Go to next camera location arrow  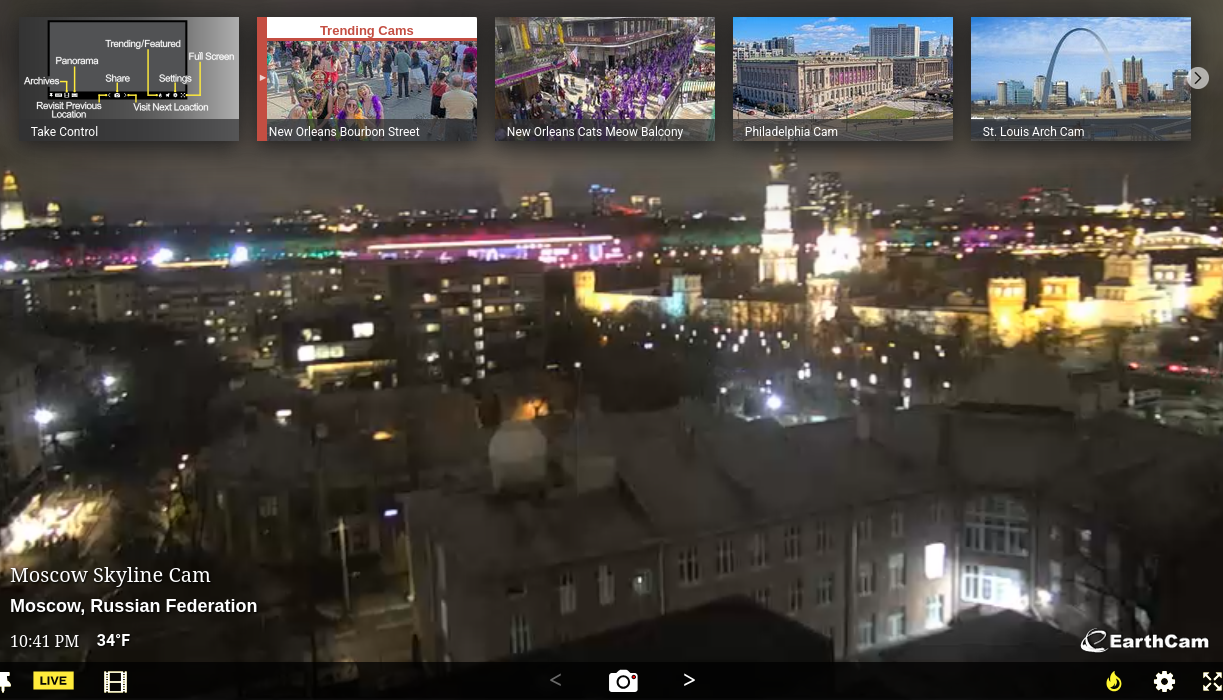(689, 680)
